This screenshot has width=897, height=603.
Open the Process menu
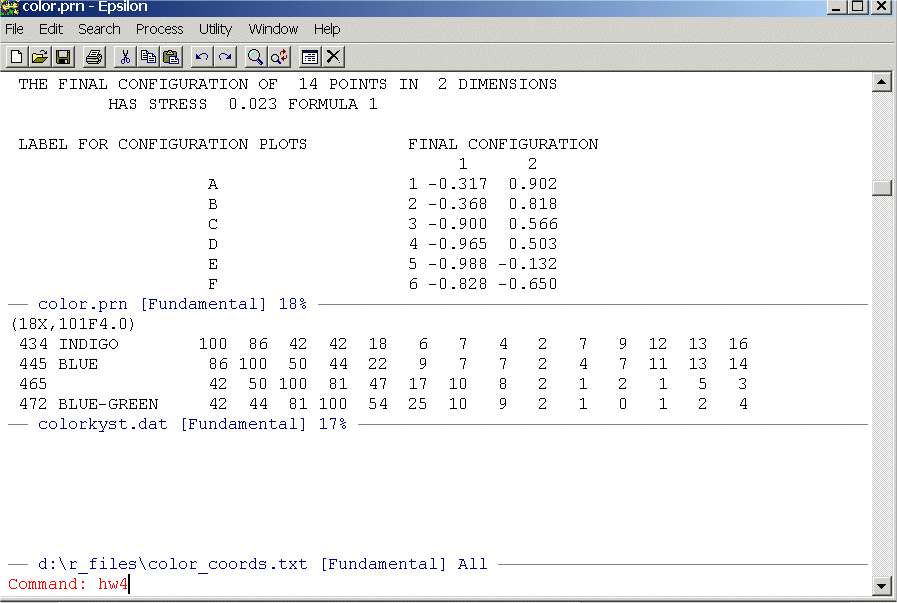[160, 29]
